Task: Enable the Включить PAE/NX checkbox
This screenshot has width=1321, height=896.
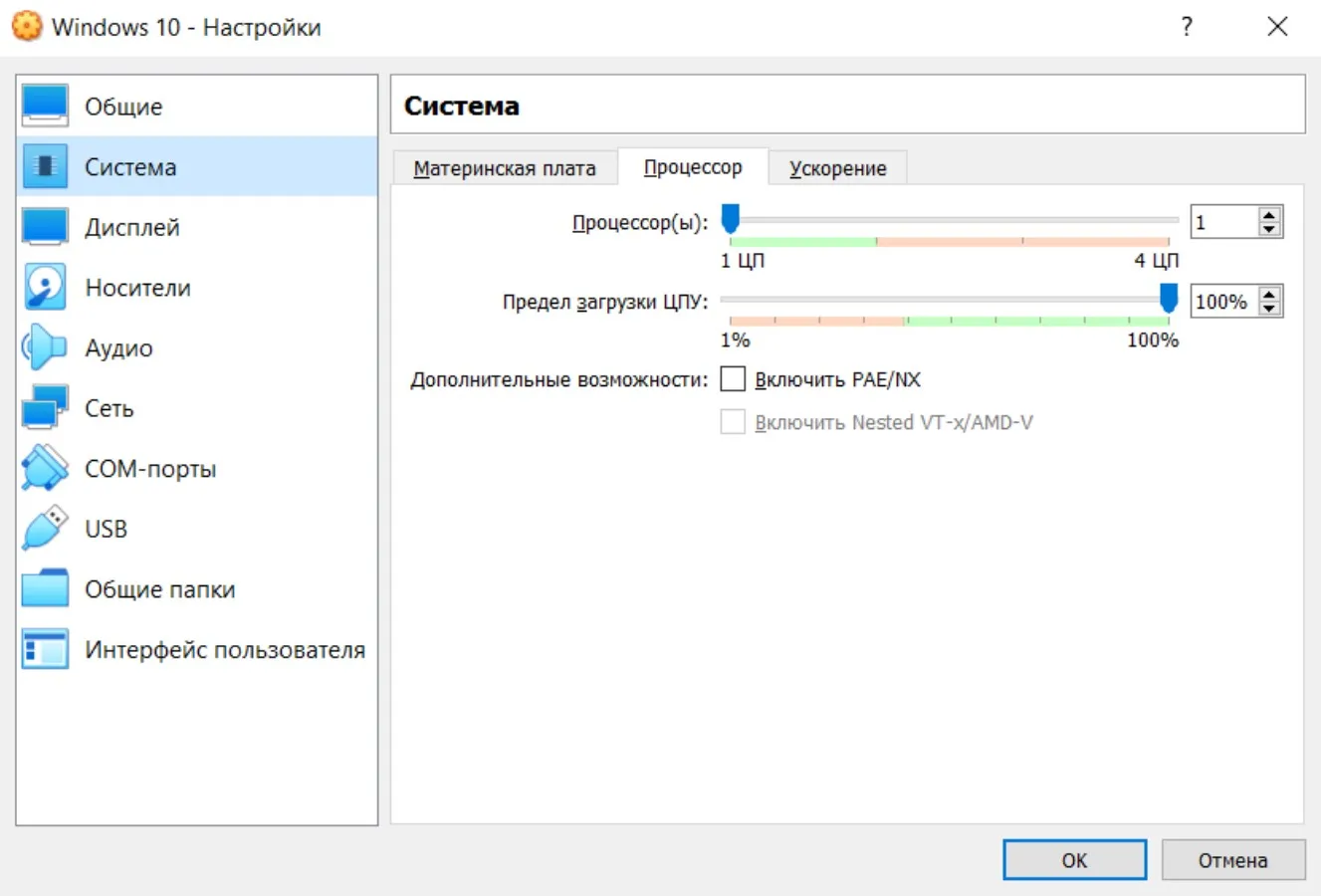Action: (x=733, y=379)
